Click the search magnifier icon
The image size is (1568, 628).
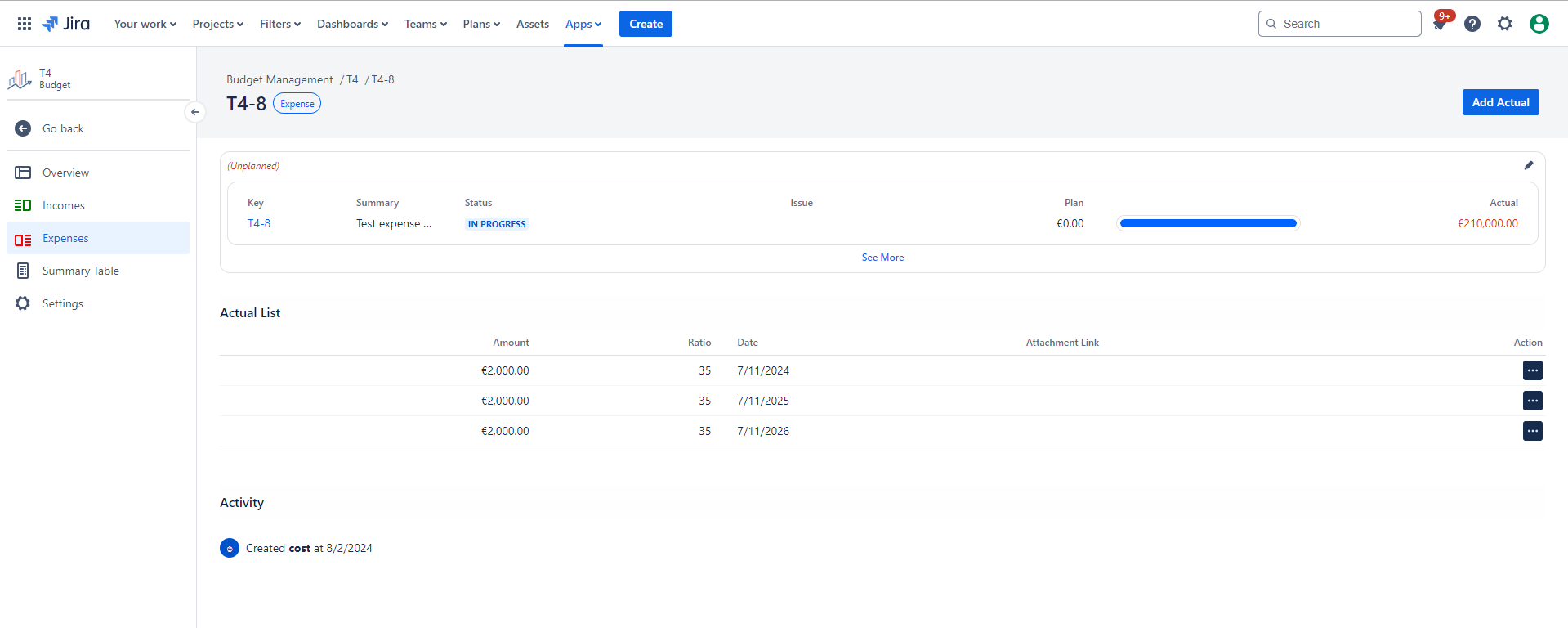1271,24
